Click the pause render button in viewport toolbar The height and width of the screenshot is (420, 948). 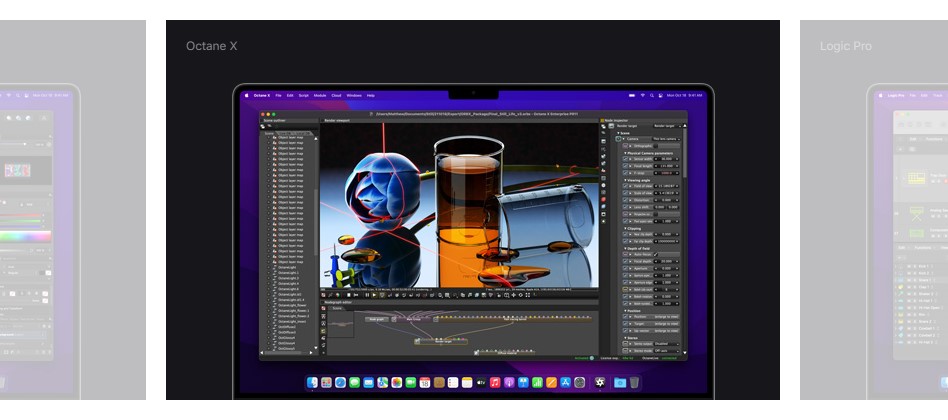tap(367, 295)
